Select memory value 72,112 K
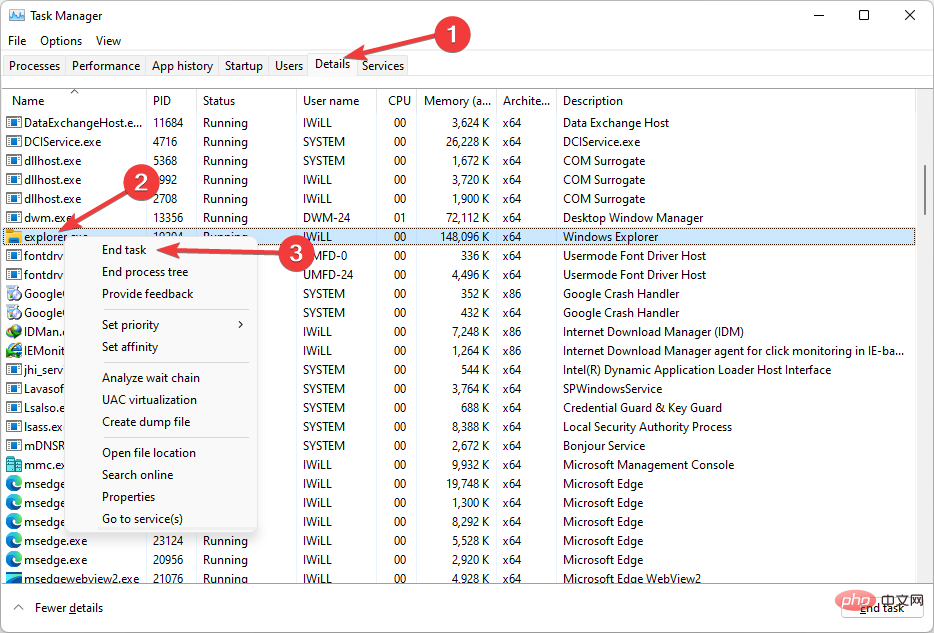The height and width of the screenshot is (633, 934). (x=470, y=218)
